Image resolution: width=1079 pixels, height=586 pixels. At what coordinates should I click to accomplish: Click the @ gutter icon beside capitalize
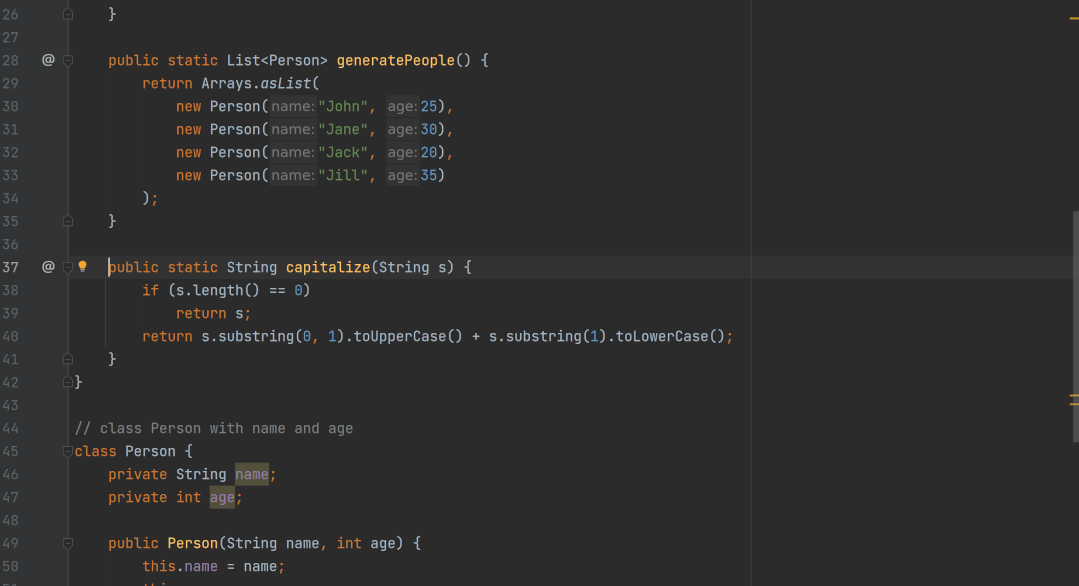48,267
